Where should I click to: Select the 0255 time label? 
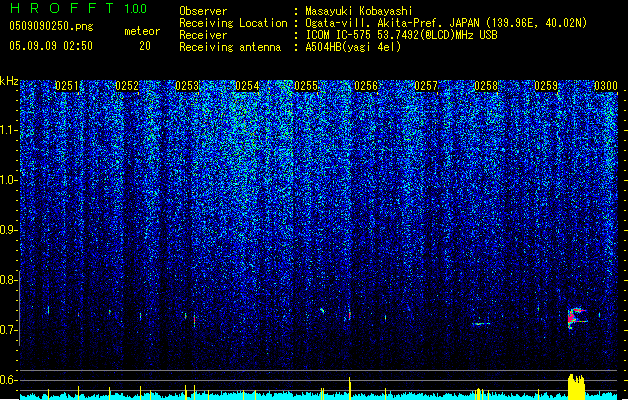pyautogui.click(x=306, y=86)
